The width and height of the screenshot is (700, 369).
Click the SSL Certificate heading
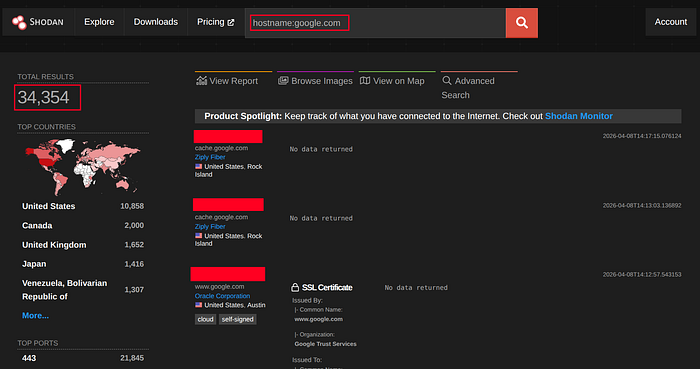tap(327, 287)
